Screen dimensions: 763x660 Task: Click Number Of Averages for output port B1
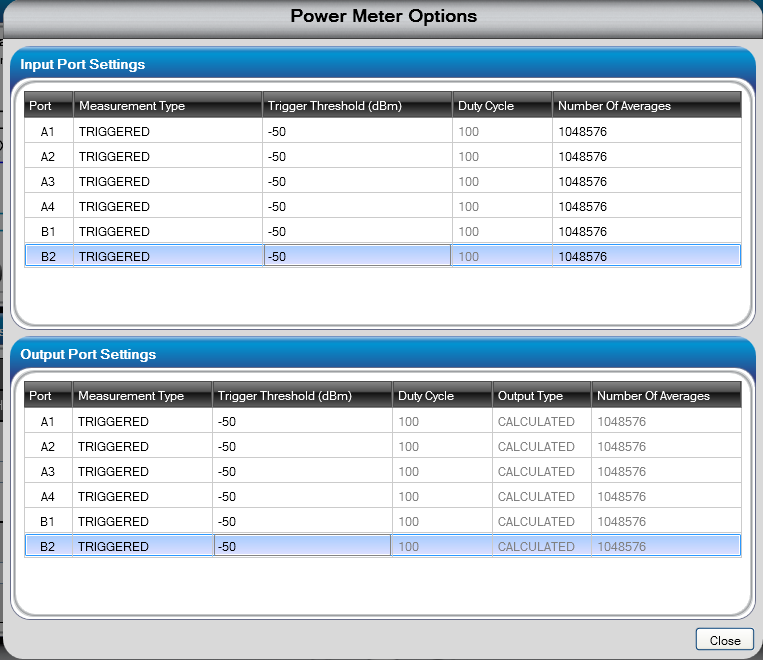(665, 521)
